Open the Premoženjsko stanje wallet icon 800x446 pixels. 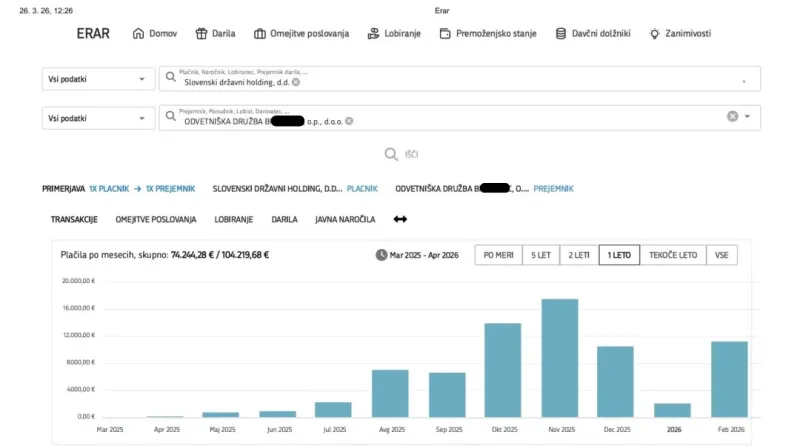tap(445, 34)
